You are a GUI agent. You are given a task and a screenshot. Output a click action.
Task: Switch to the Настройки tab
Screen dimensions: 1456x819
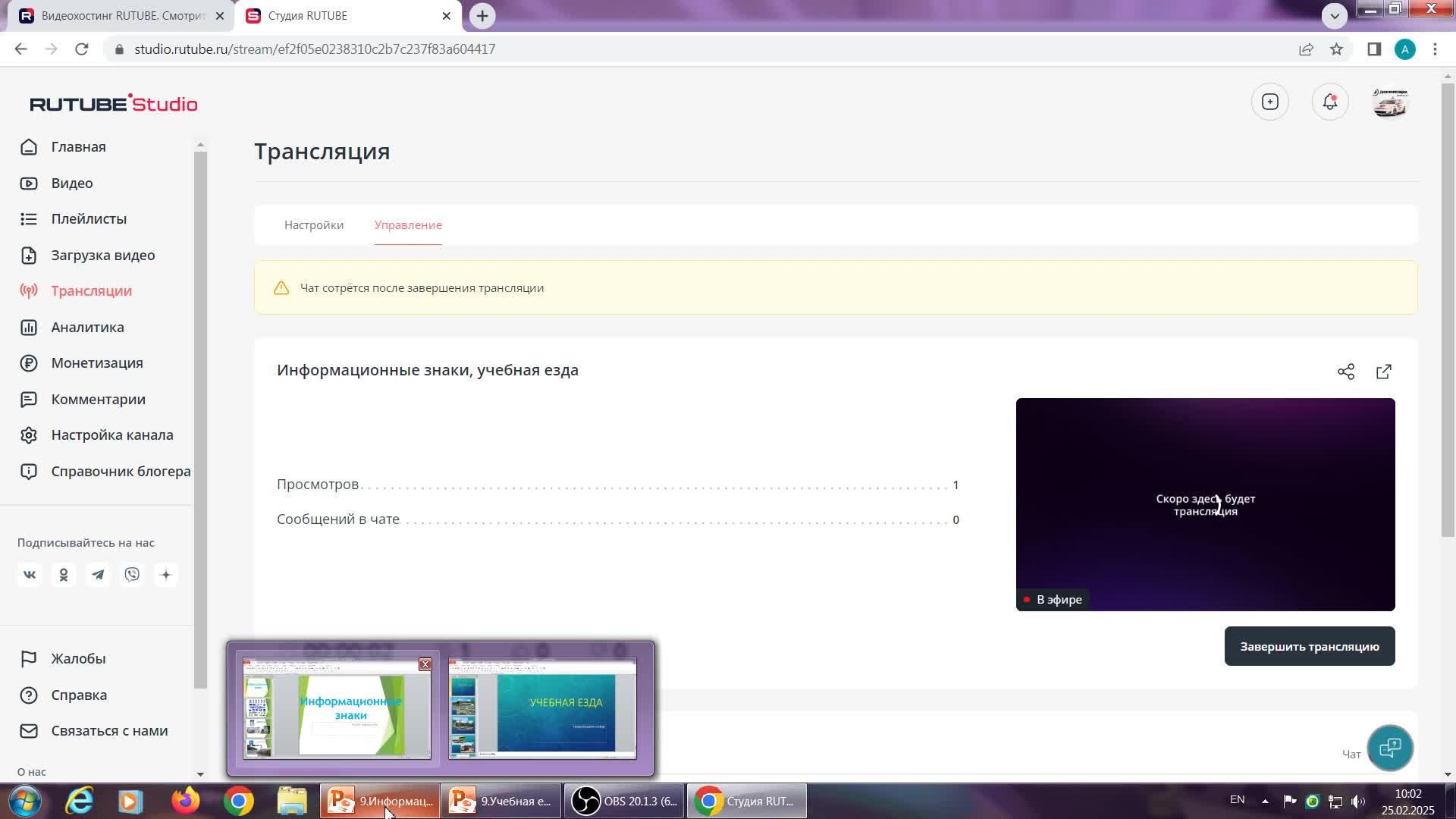pyautogui.click(x=314, y=225)
